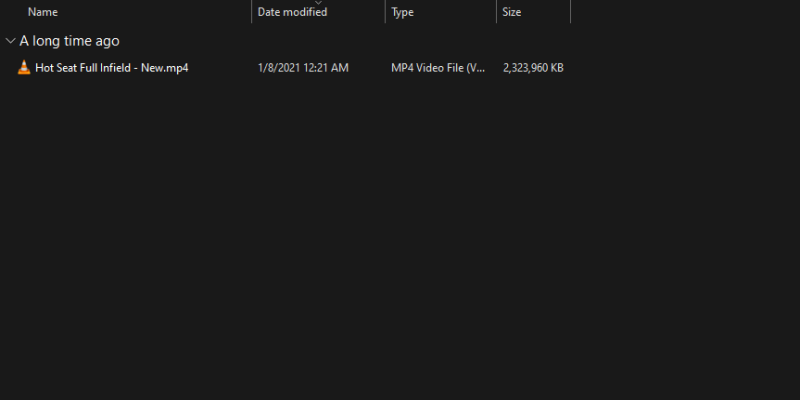The width and height of the screenshot is (800, 400).
Task: Click blank row space right of 2,323,960 KB
Action: click(680, 68)
